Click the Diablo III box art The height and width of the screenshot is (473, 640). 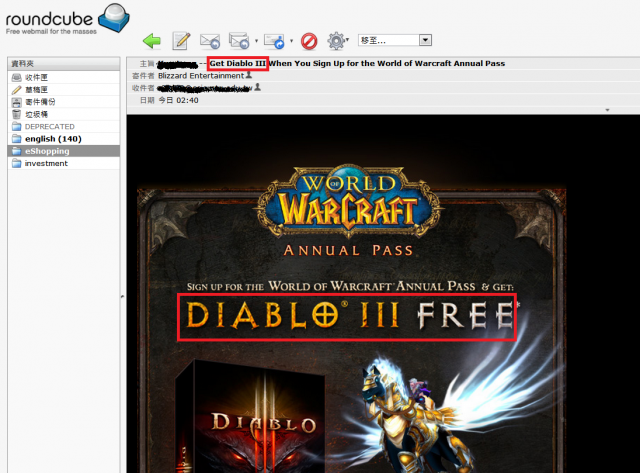tap(251, 416)
